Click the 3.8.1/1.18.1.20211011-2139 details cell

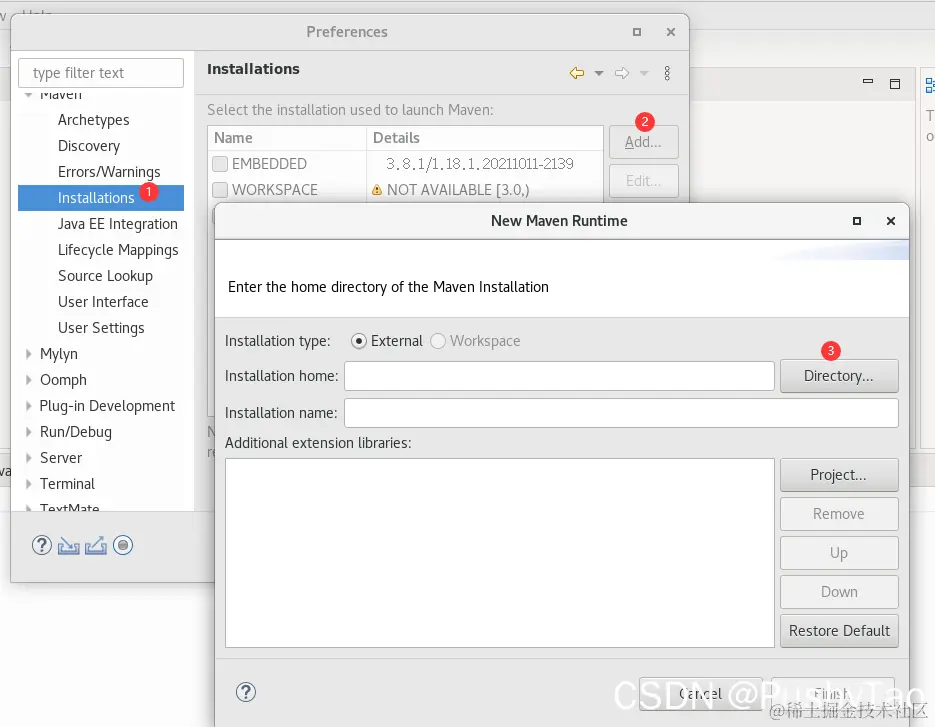tap(479, 164)
